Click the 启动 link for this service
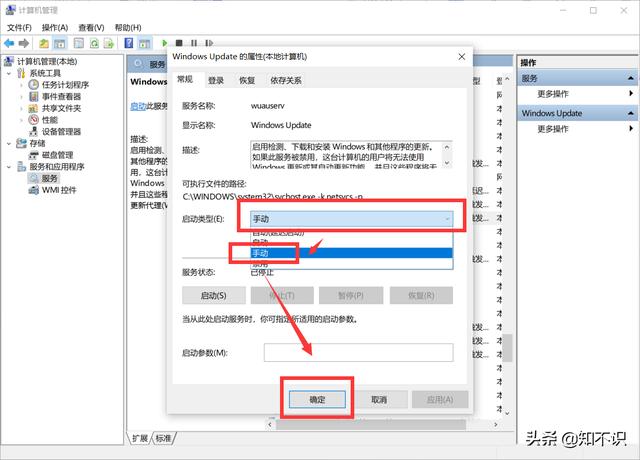This screenshot has height=460, width=640. [138, 106]
